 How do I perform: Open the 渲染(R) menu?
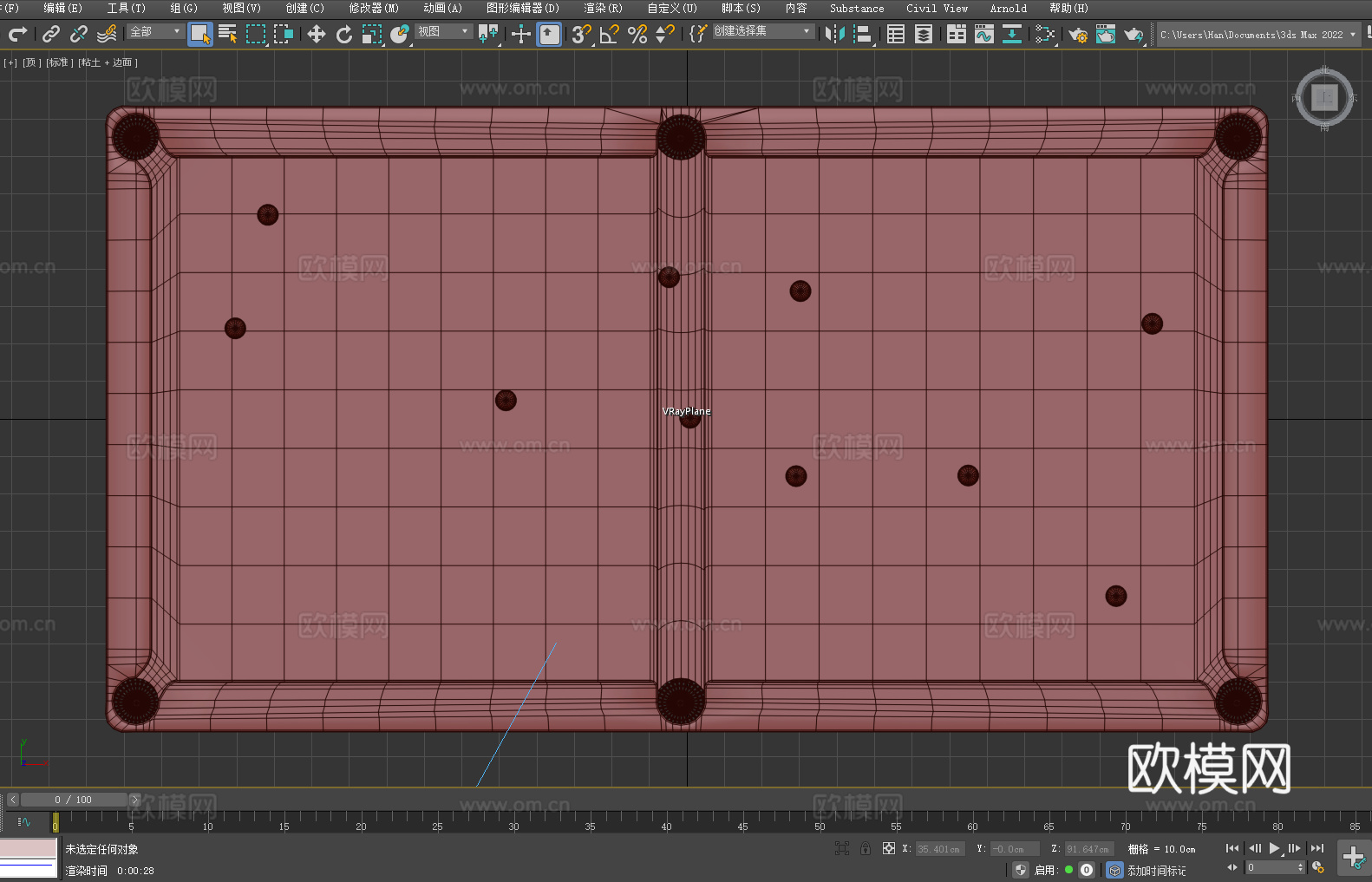[x=603, y=8]
